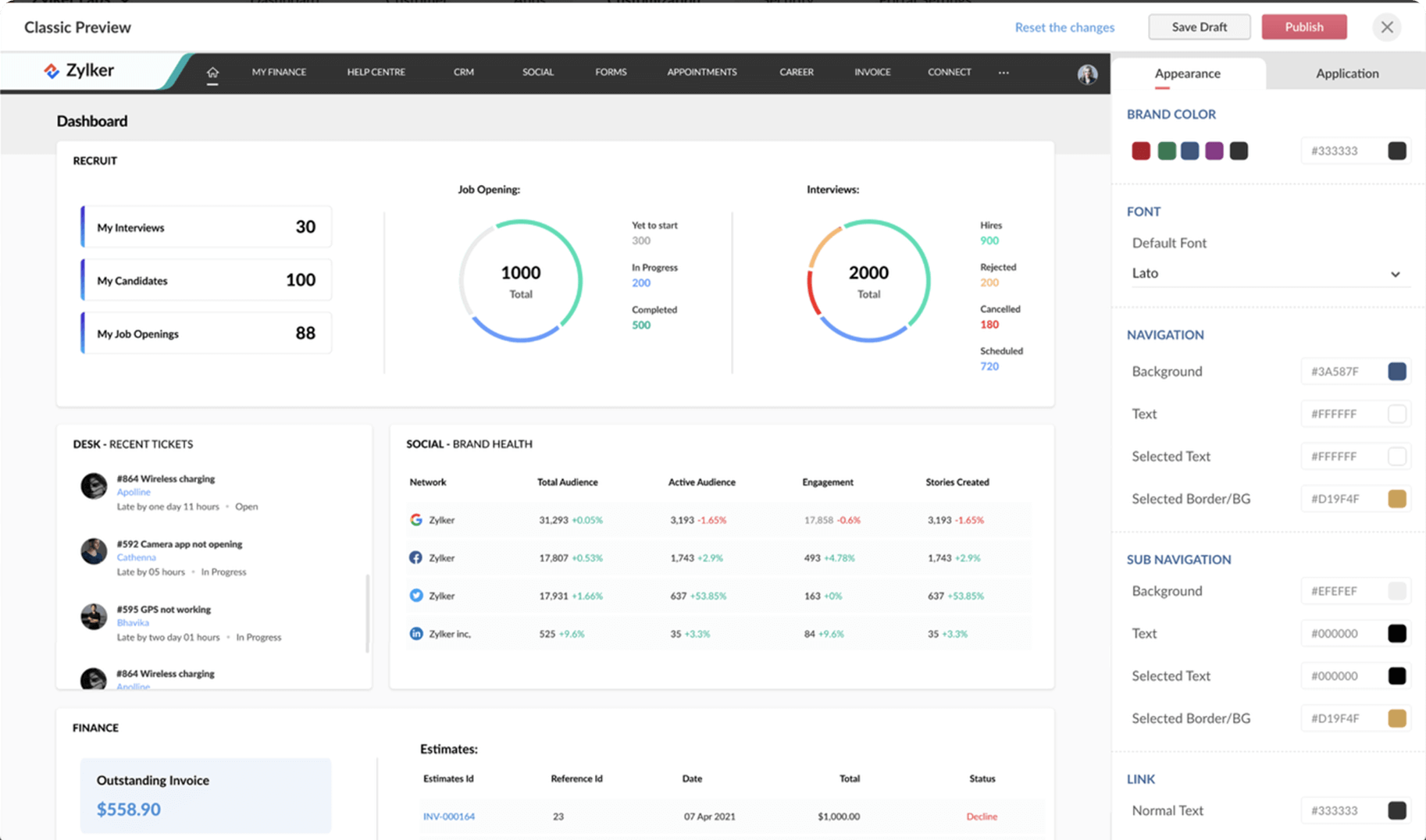This screenshot has width=1426, height=840.
Task: Click the Google icon in brand health table
Action: (x=416, y=518)
